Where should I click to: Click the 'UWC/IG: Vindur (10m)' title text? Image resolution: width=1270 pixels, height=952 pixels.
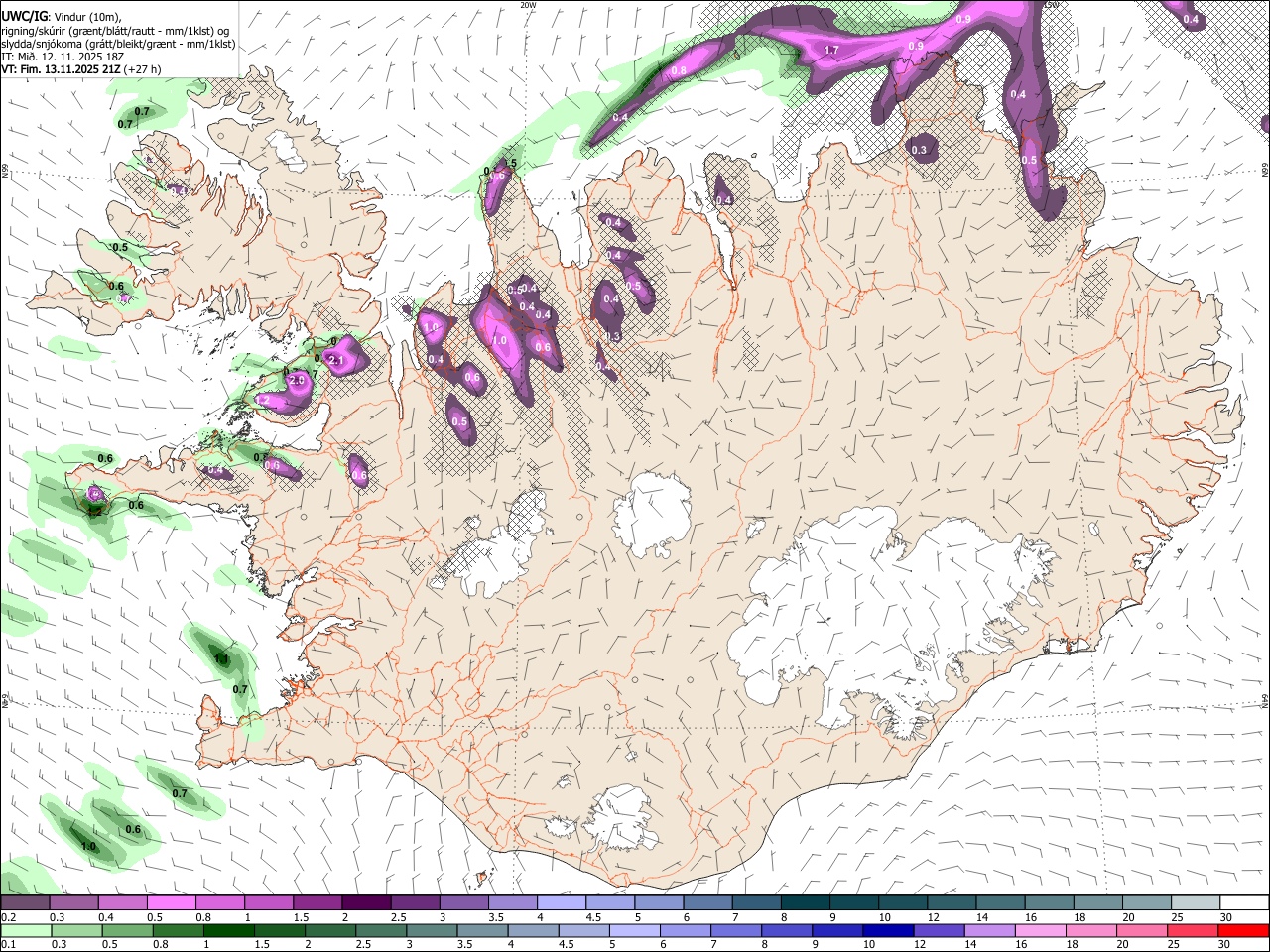(x=62, y=17)
